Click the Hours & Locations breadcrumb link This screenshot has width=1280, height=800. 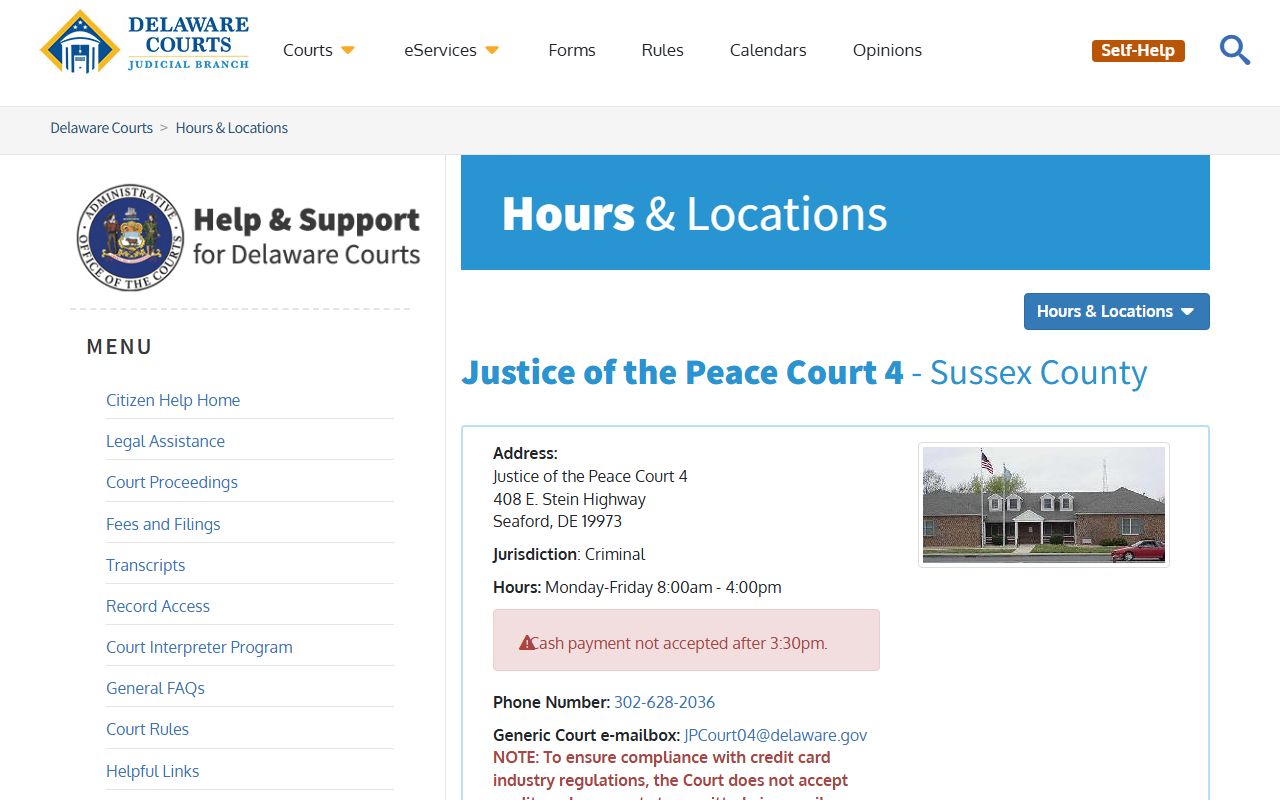(x=232, y=128)
